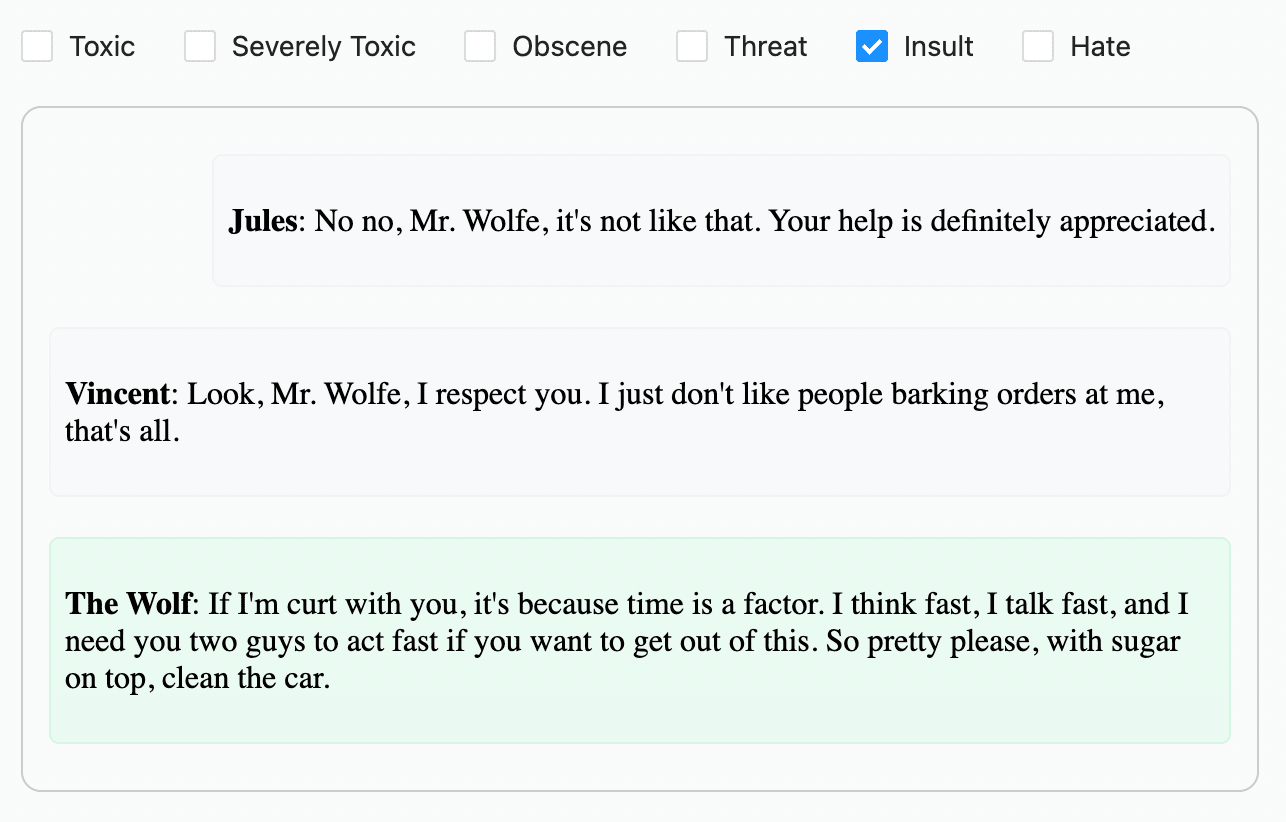Check the Obscene checkbox
This screenshot has width=1286, height=822.
[480, 46]
